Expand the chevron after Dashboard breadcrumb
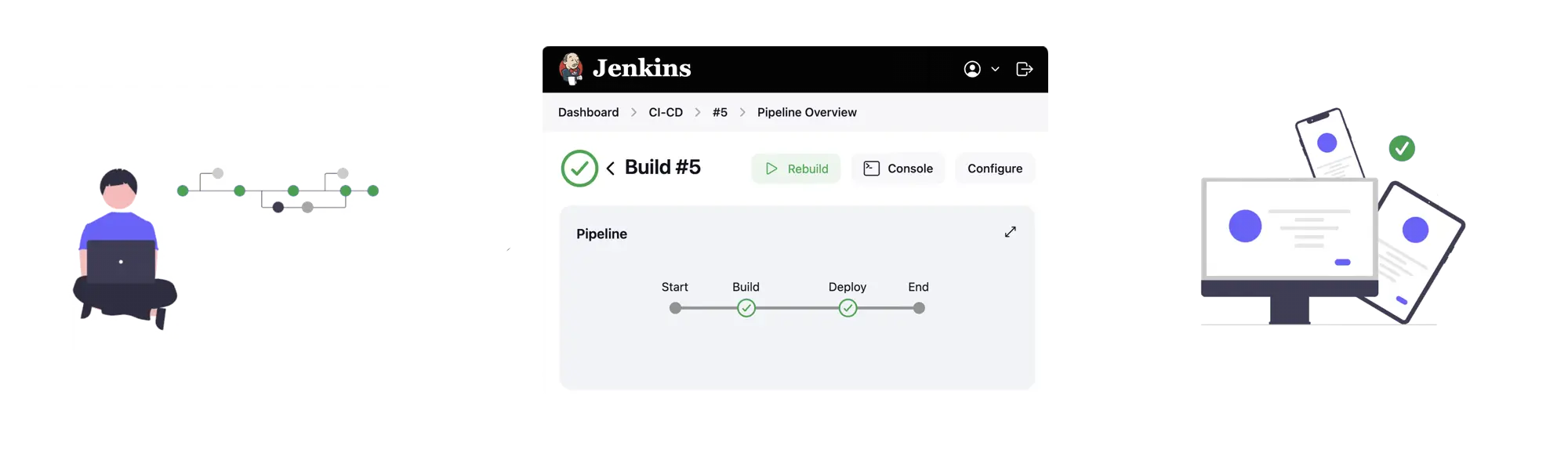This screenshot has height=457, width=1568. point(633,112)
